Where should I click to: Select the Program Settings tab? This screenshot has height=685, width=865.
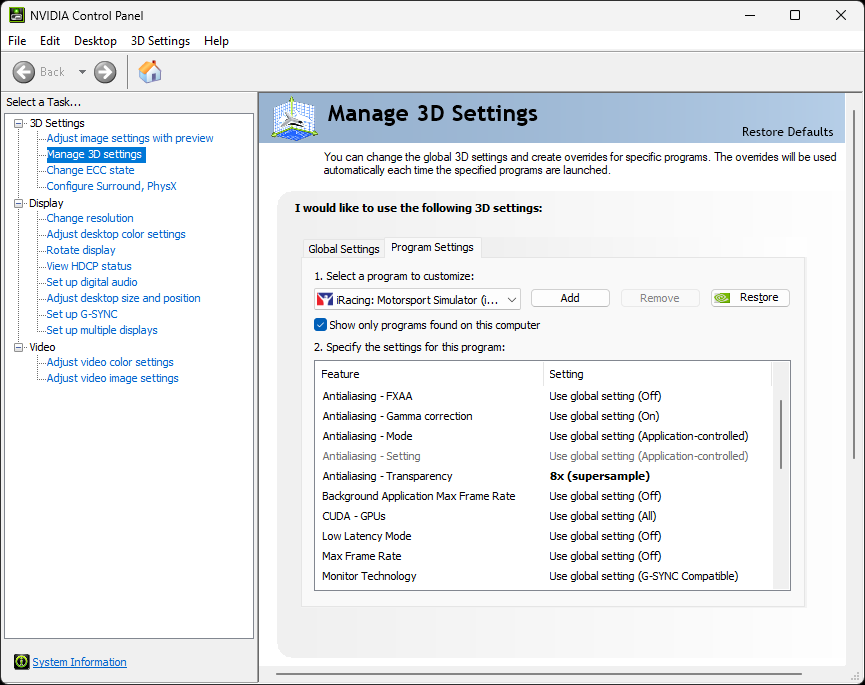point(432,247)
